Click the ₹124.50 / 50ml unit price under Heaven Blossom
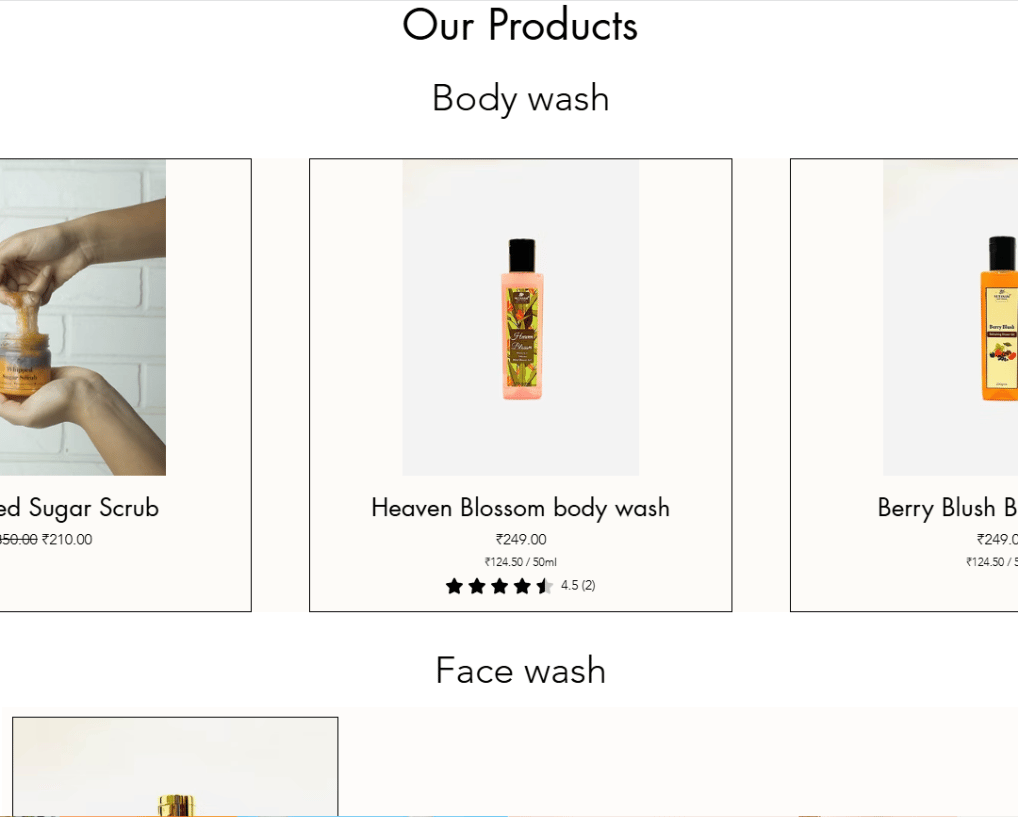Screen dimensions: 1018x817 [x=521, y=562]
